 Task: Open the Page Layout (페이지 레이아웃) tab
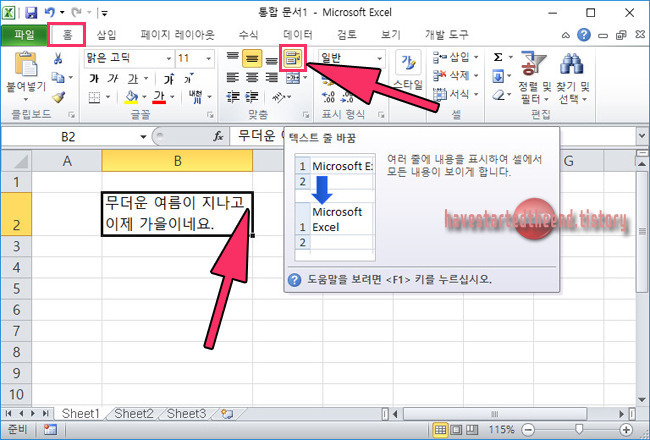[x=177, y=35]
